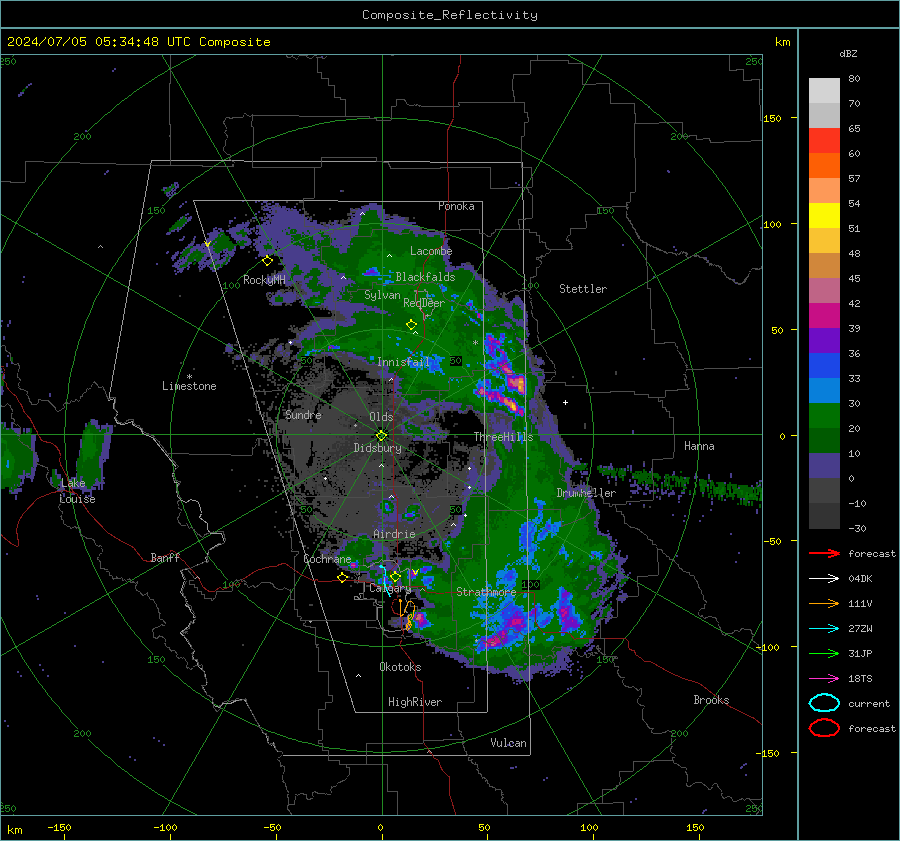Click the yellow diamond marker below RedDeer
The image size is (900, 841).
click(x=412, y=325)
